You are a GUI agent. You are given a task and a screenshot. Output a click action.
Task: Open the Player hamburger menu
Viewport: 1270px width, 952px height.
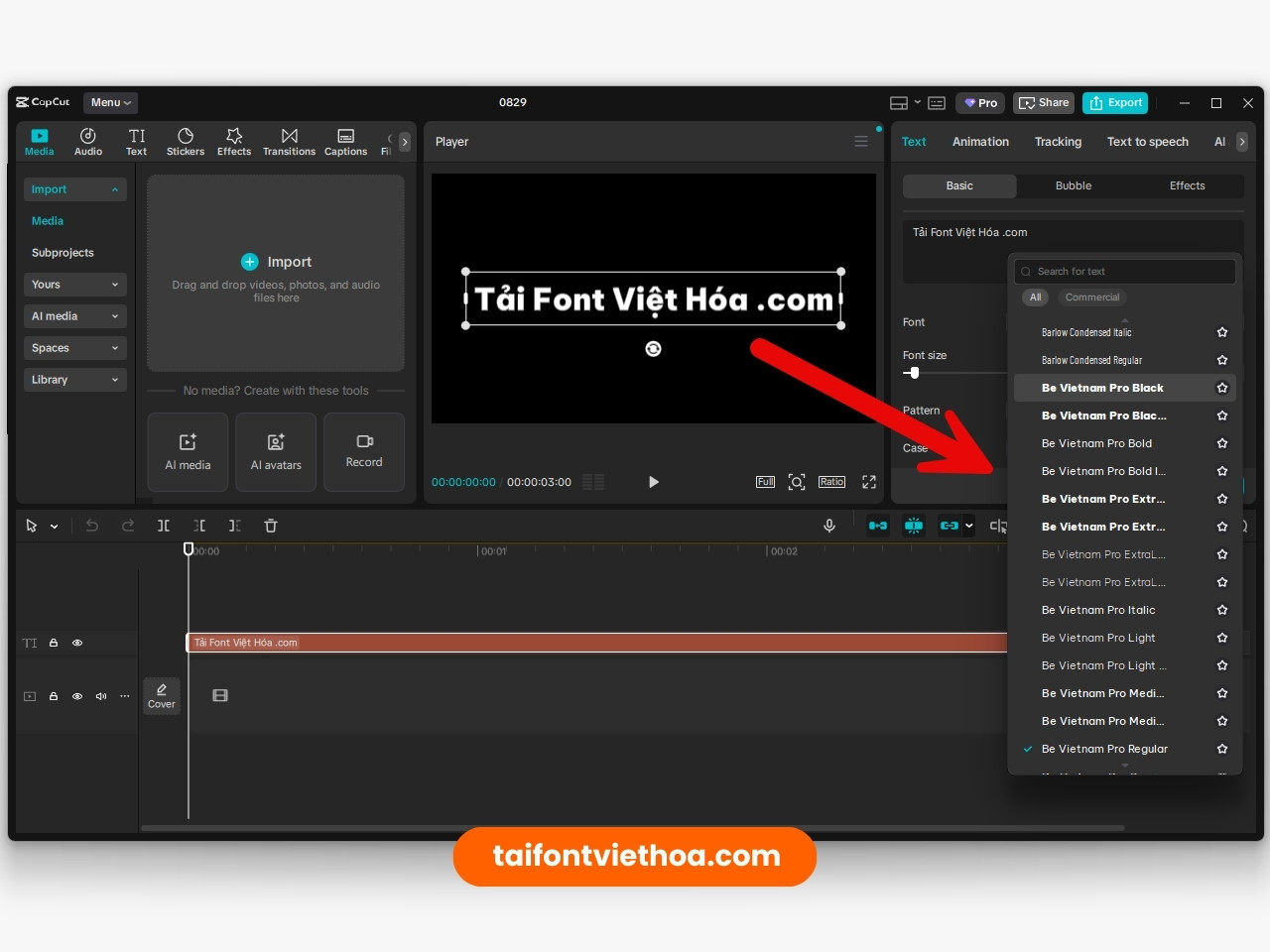pos(861,142)
